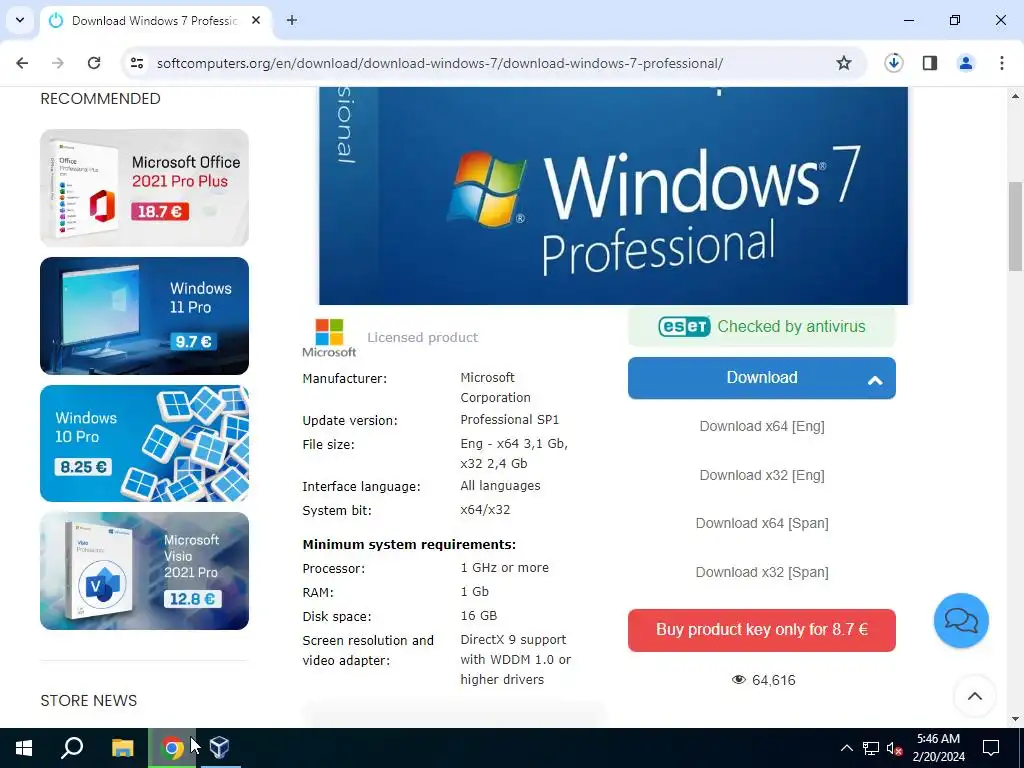Click the scrollbar down arrow
This screenshot has width=1024, height=768.
pos(1015,718)
